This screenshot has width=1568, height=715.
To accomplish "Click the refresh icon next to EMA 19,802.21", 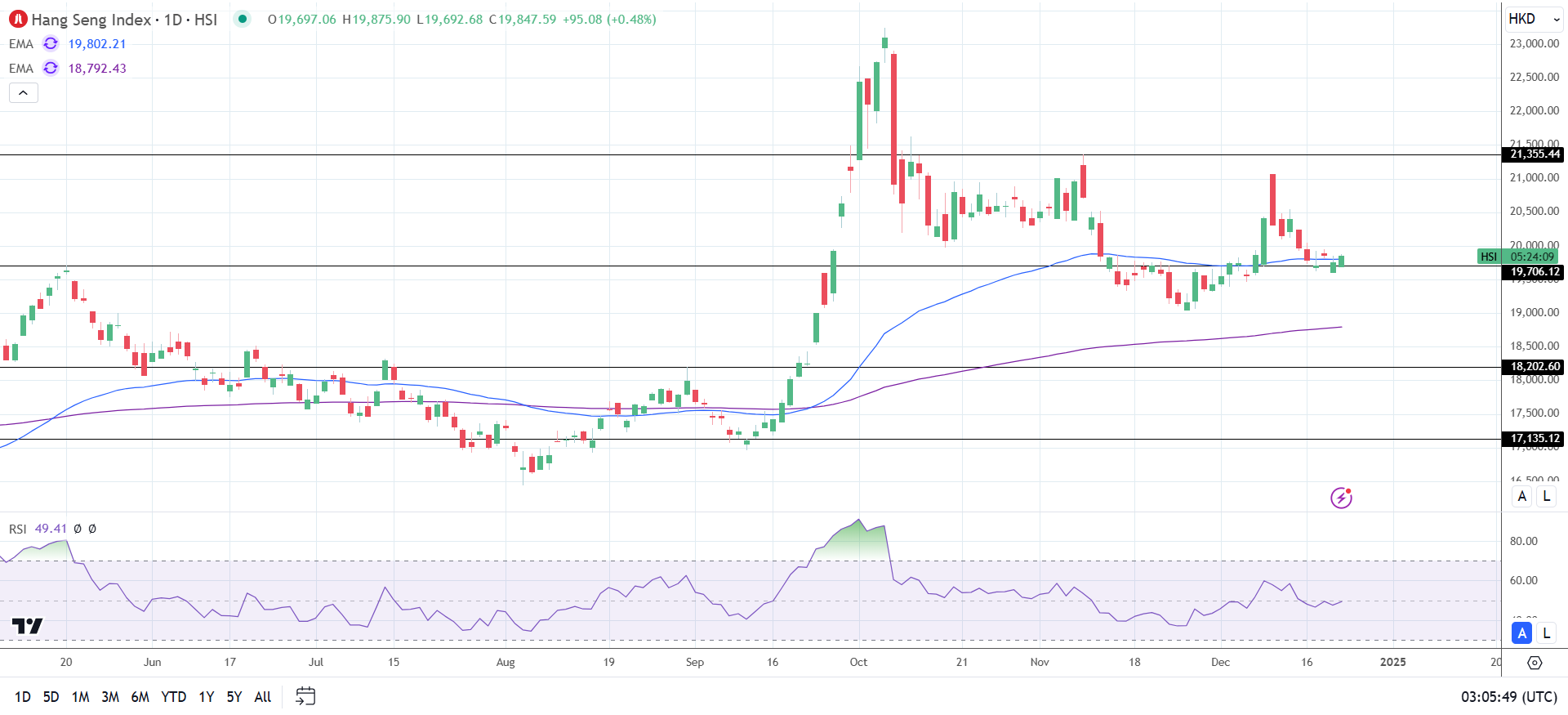I will click(51, 43).
